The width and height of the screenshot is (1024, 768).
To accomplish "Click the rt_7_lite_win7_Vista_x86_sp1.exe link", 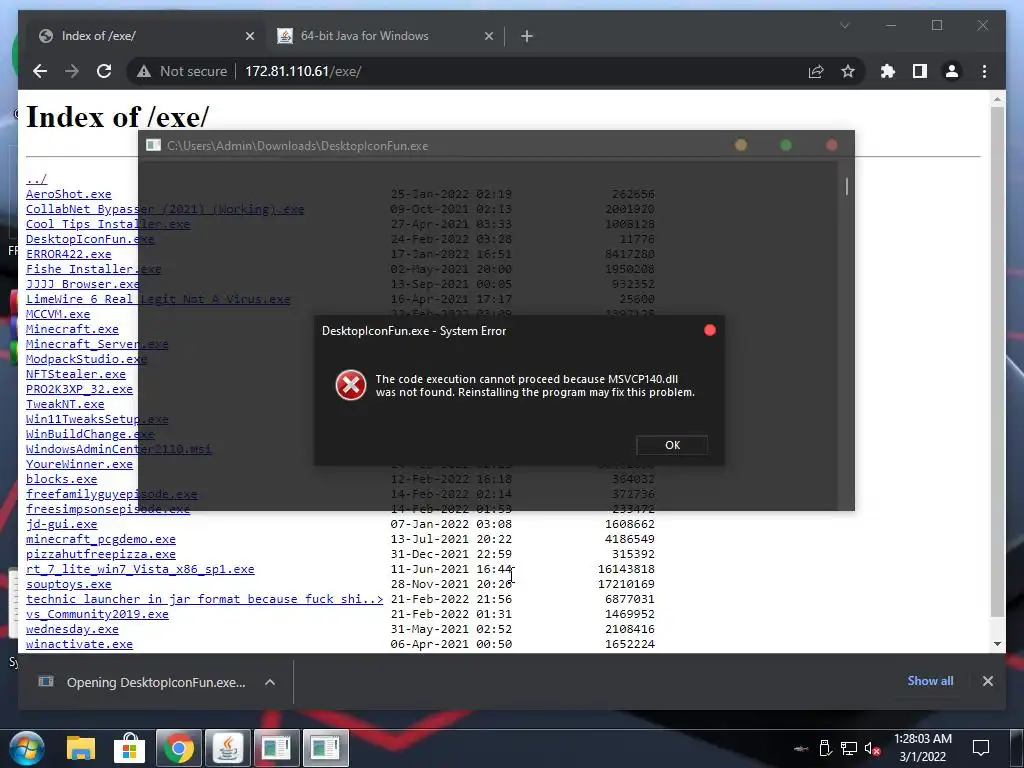I will pyautogui.click(x=140, y=569).
